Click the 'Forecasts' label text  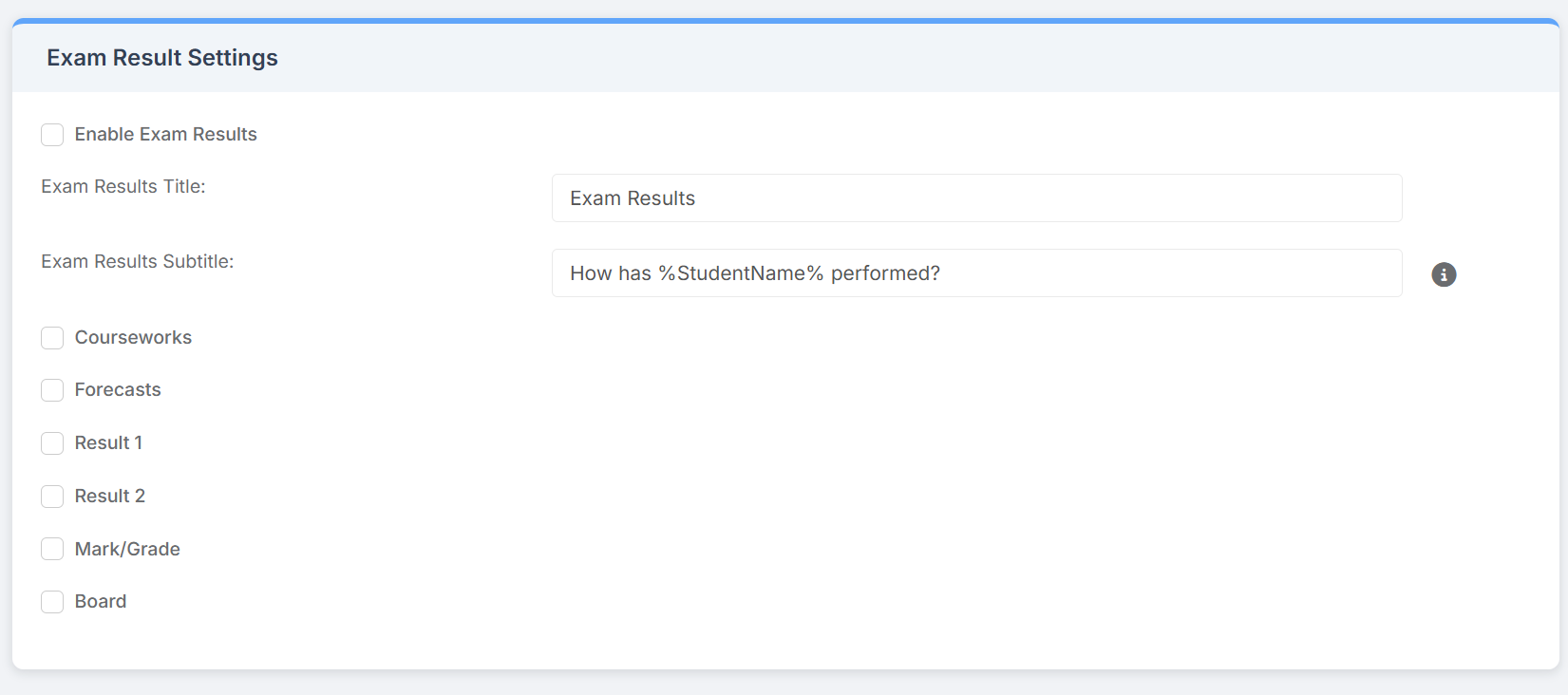tap(118, 390)
